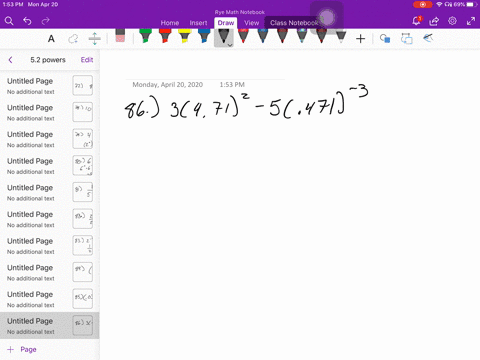Open the Ink to Math tool
Viewport: 480px width, 360px height.
coord(428,38)
